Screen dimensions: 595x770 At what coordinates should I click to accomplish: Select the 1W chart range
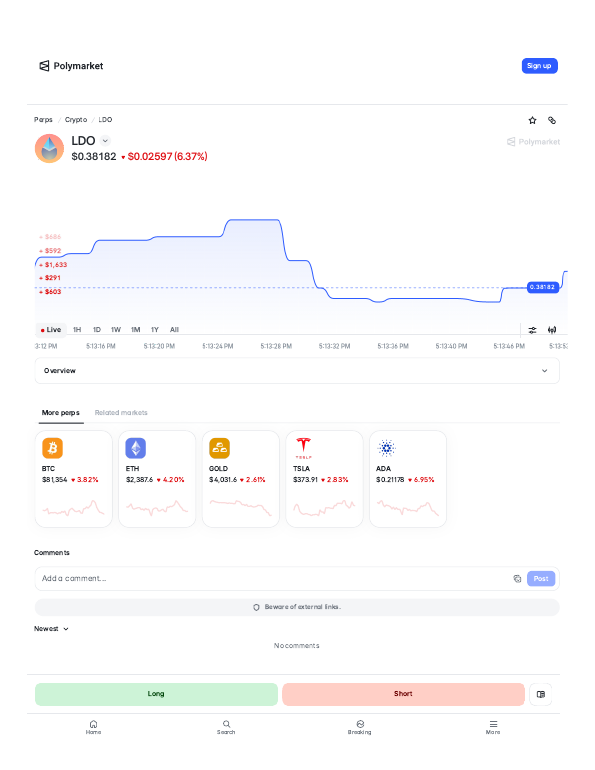tap(116, 330)
